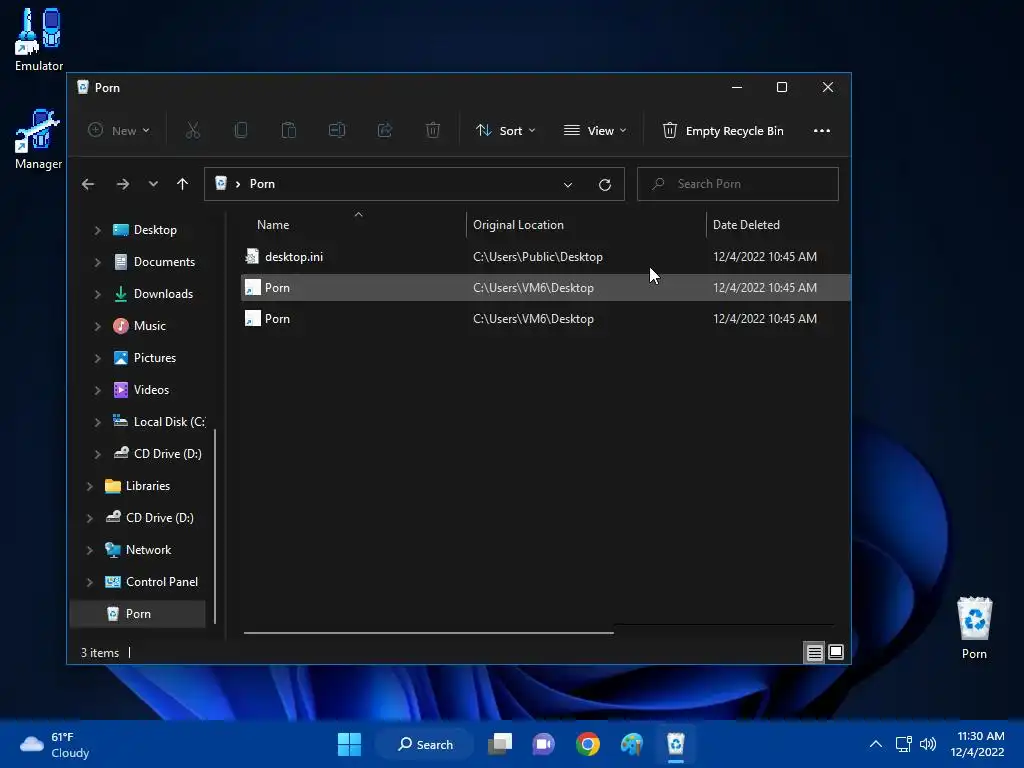Show hidden tray icons chevron

click(x=876, y=744)
